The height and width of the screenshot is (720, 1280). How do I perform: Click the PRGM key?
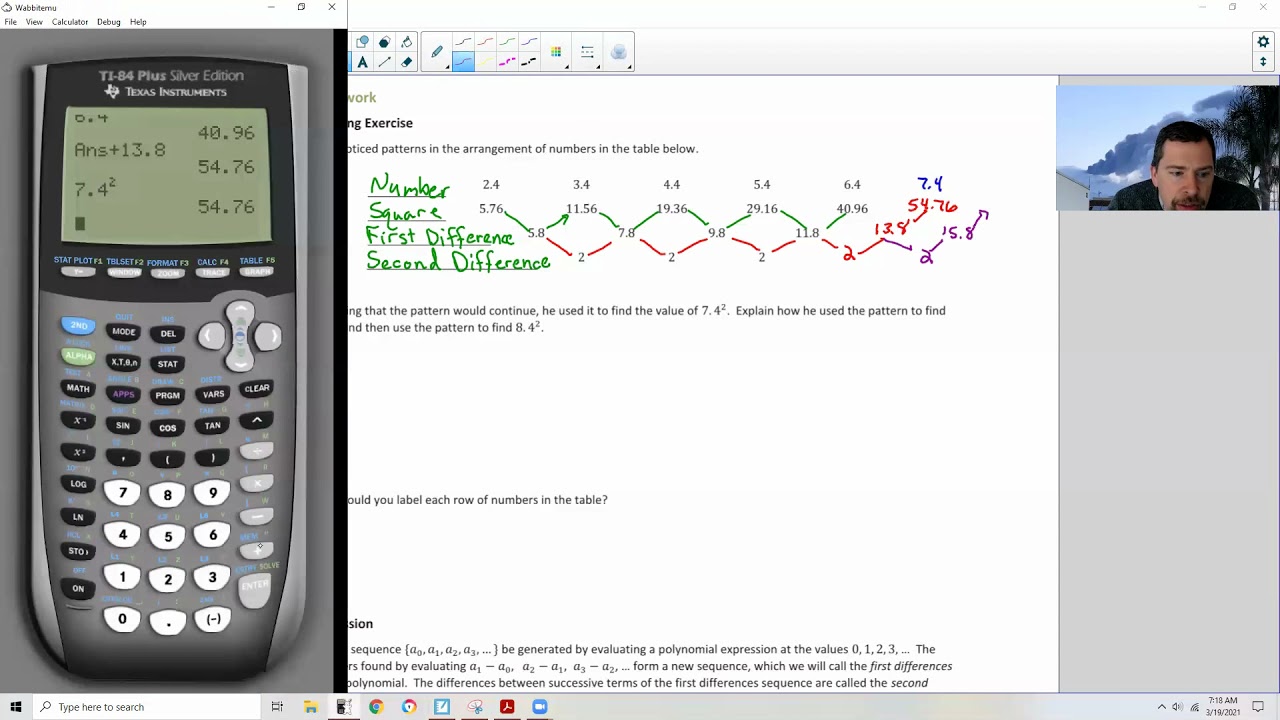(168, 396)
